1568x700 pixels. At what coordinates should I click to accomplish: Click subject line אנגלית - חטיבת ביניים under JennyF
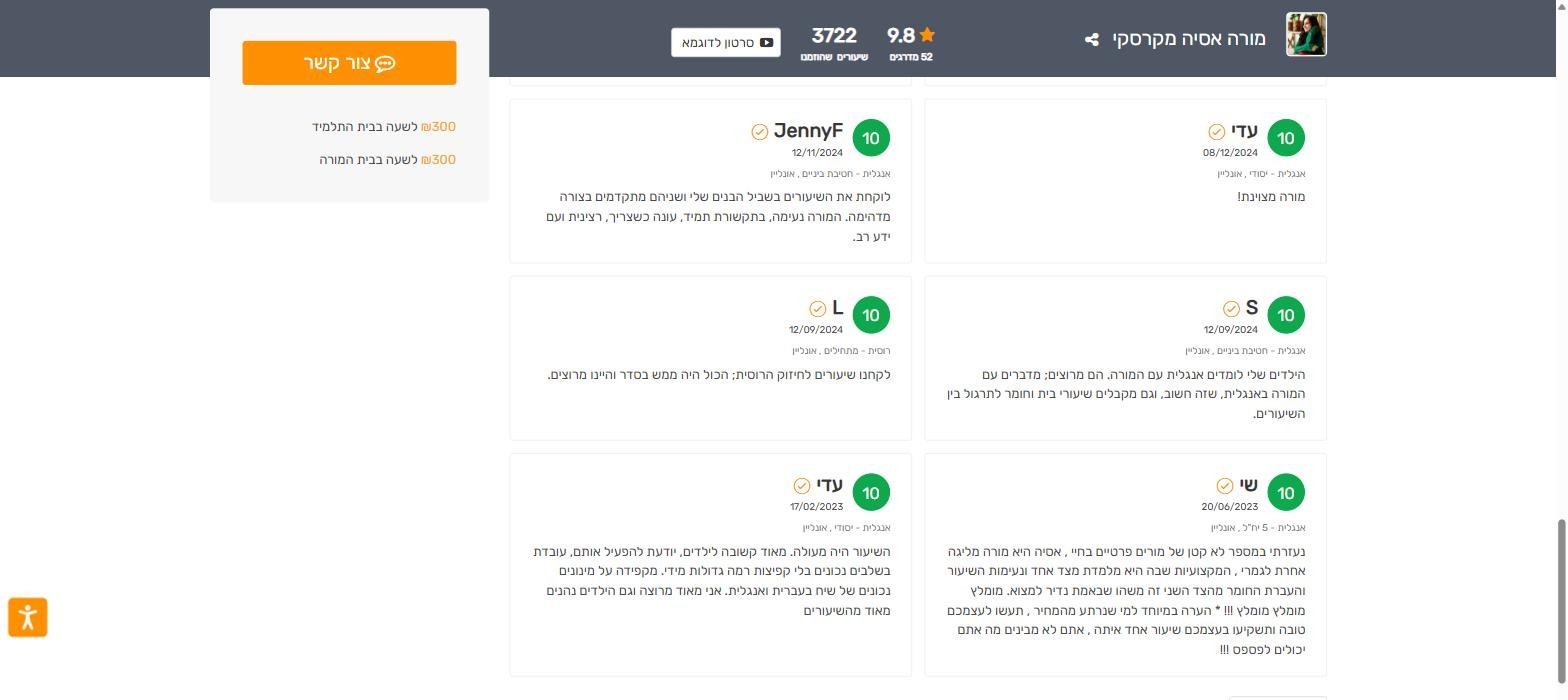pyautogui.click(x=830, y=174)
